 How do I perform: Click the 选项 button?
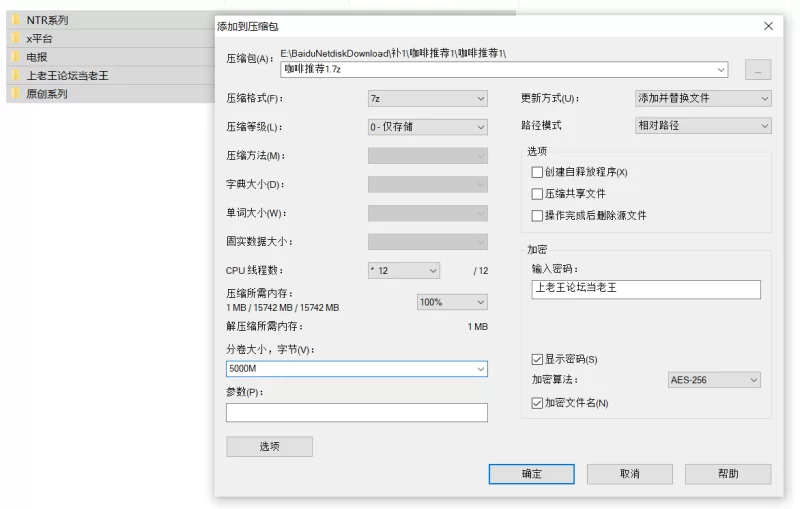[269, 447]
